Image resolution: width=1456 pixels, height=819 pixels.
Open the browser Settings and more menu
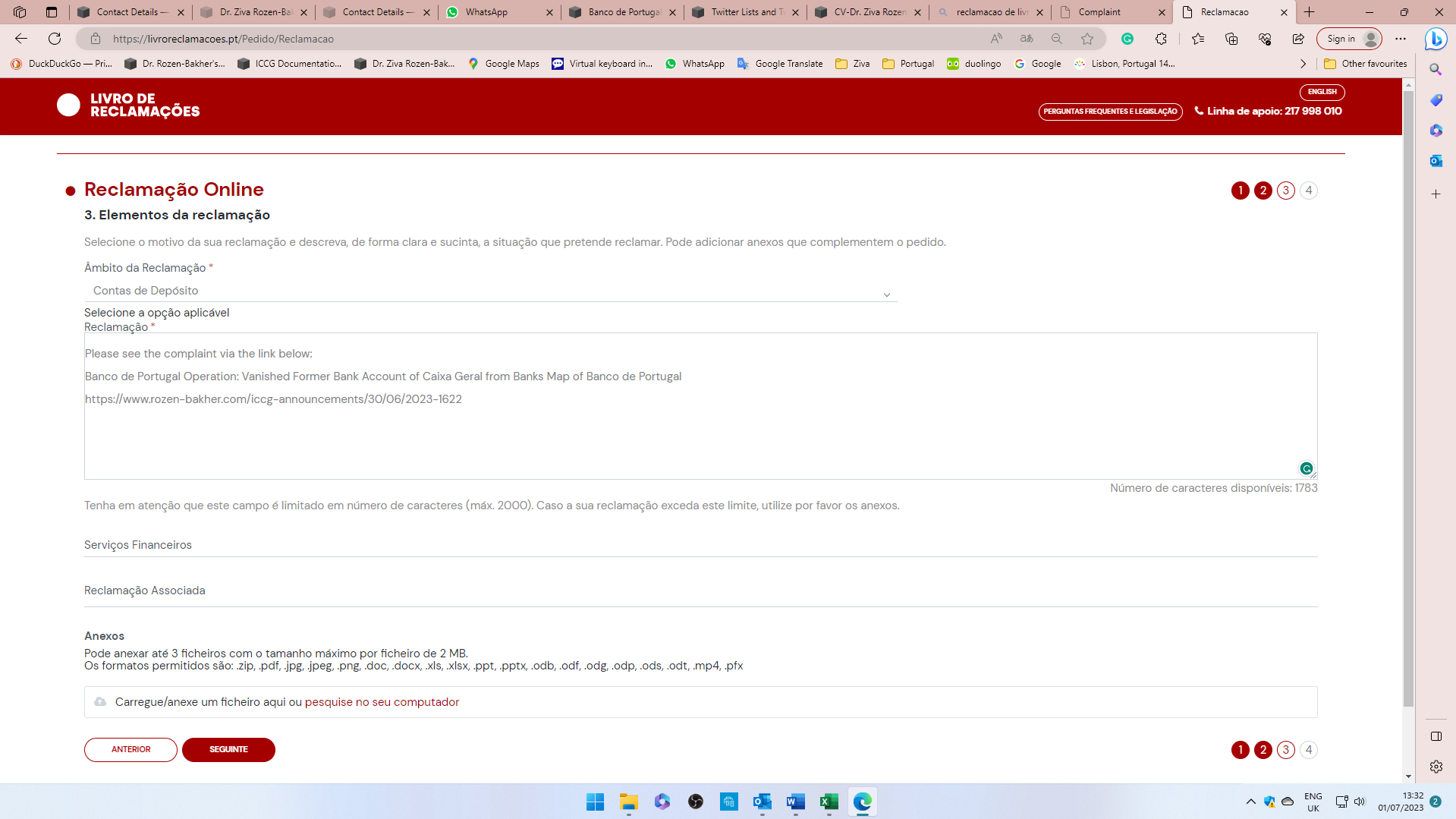coord(1401,39)
